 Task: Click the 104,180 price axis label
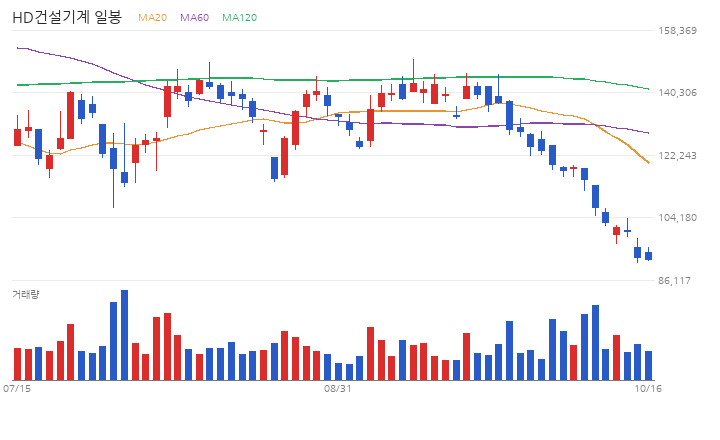point(677,217)
